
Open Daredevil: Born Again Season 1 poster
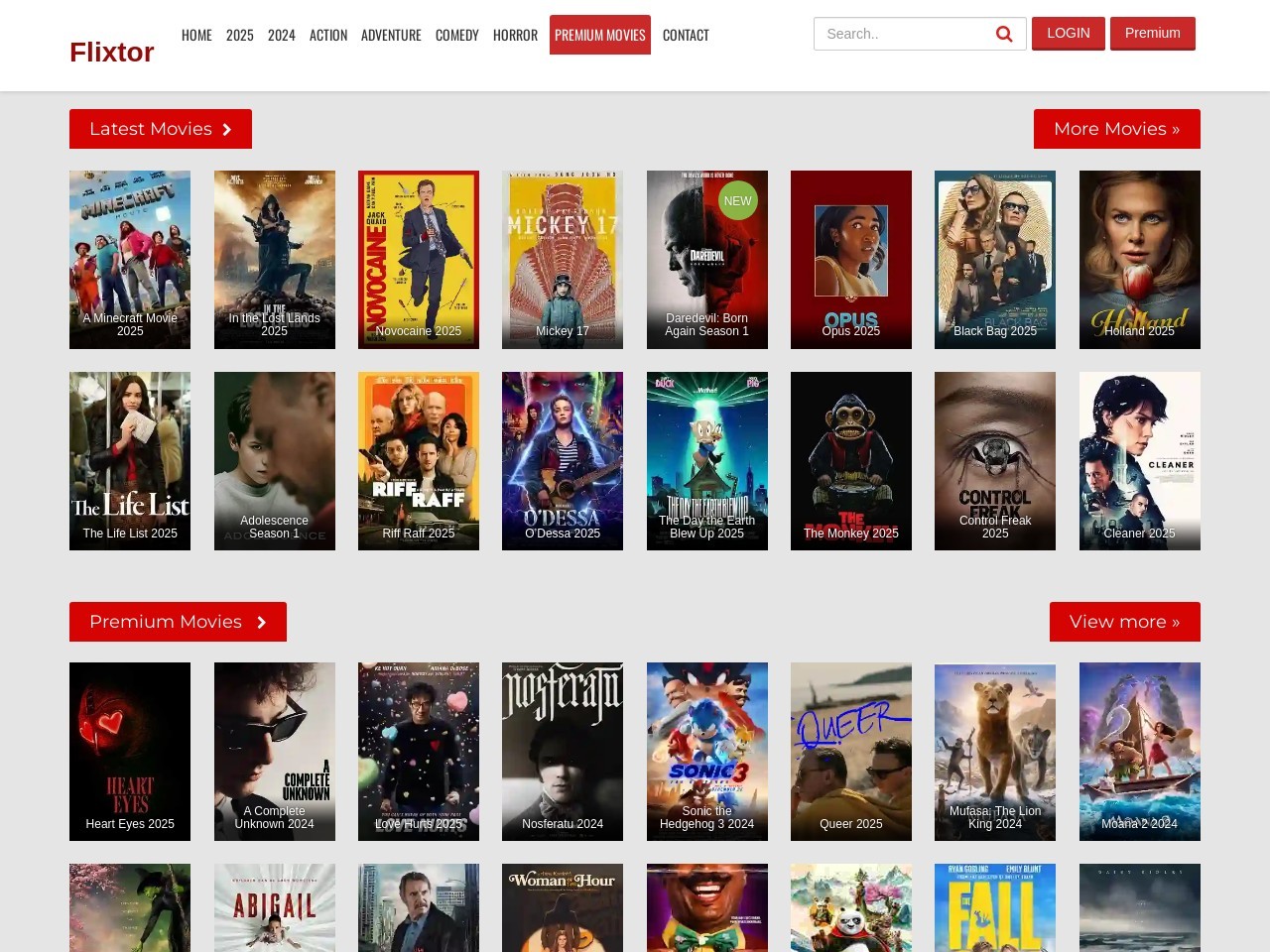click(x=707, y=260)
